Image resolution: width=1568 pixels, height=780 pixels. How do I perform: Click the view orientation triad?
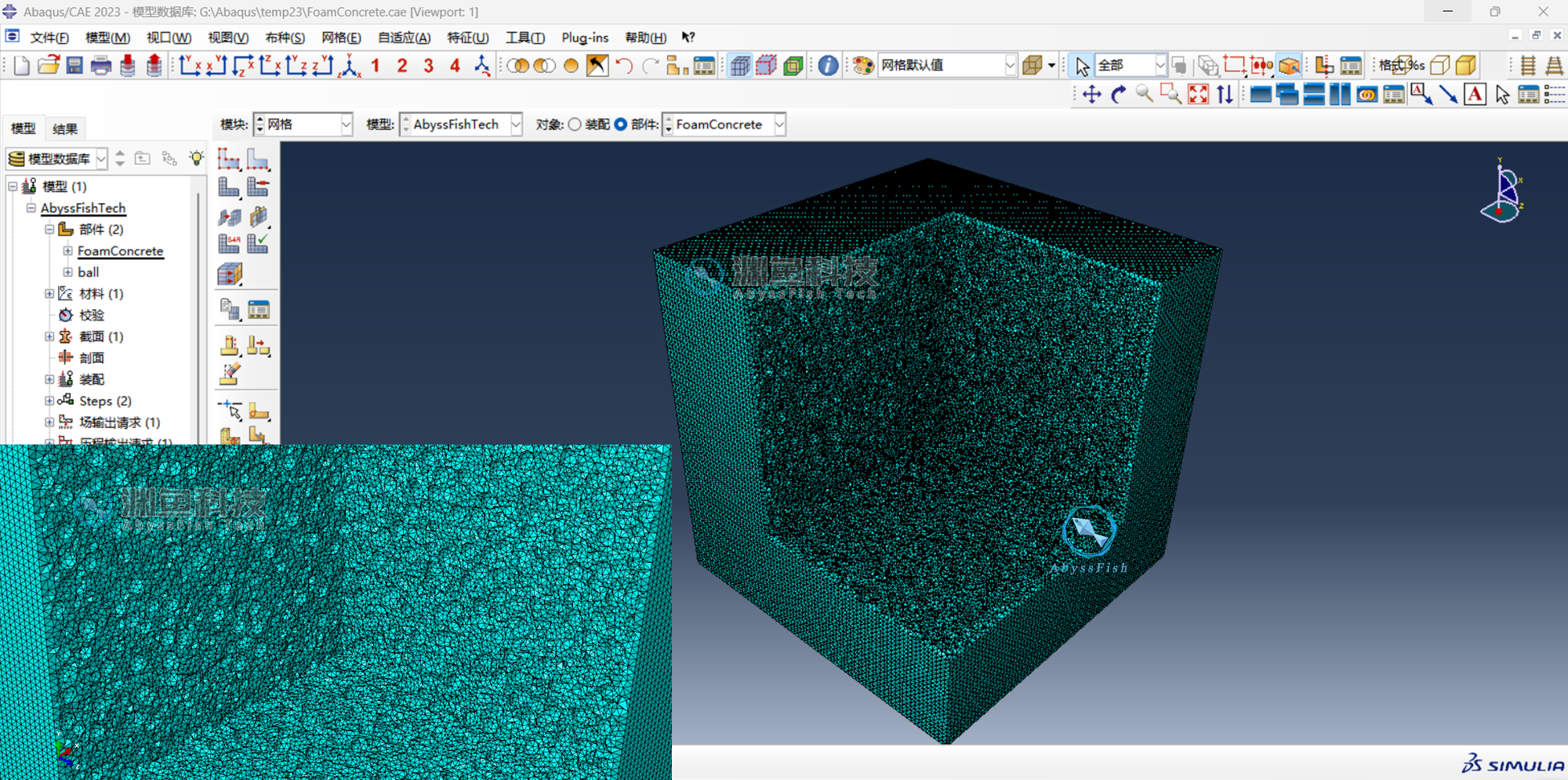1501,190
